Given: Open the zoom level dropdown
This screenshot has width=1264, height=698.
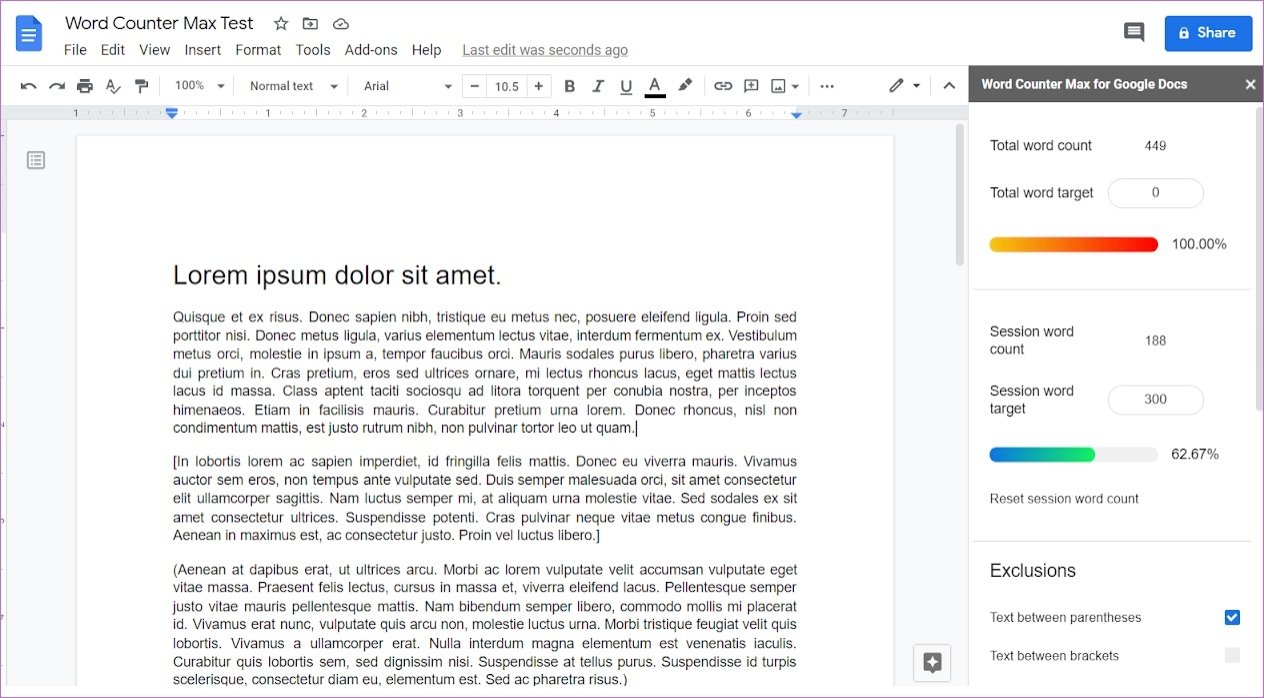Looking at the screenshot, I should click(x=200, y=86).
